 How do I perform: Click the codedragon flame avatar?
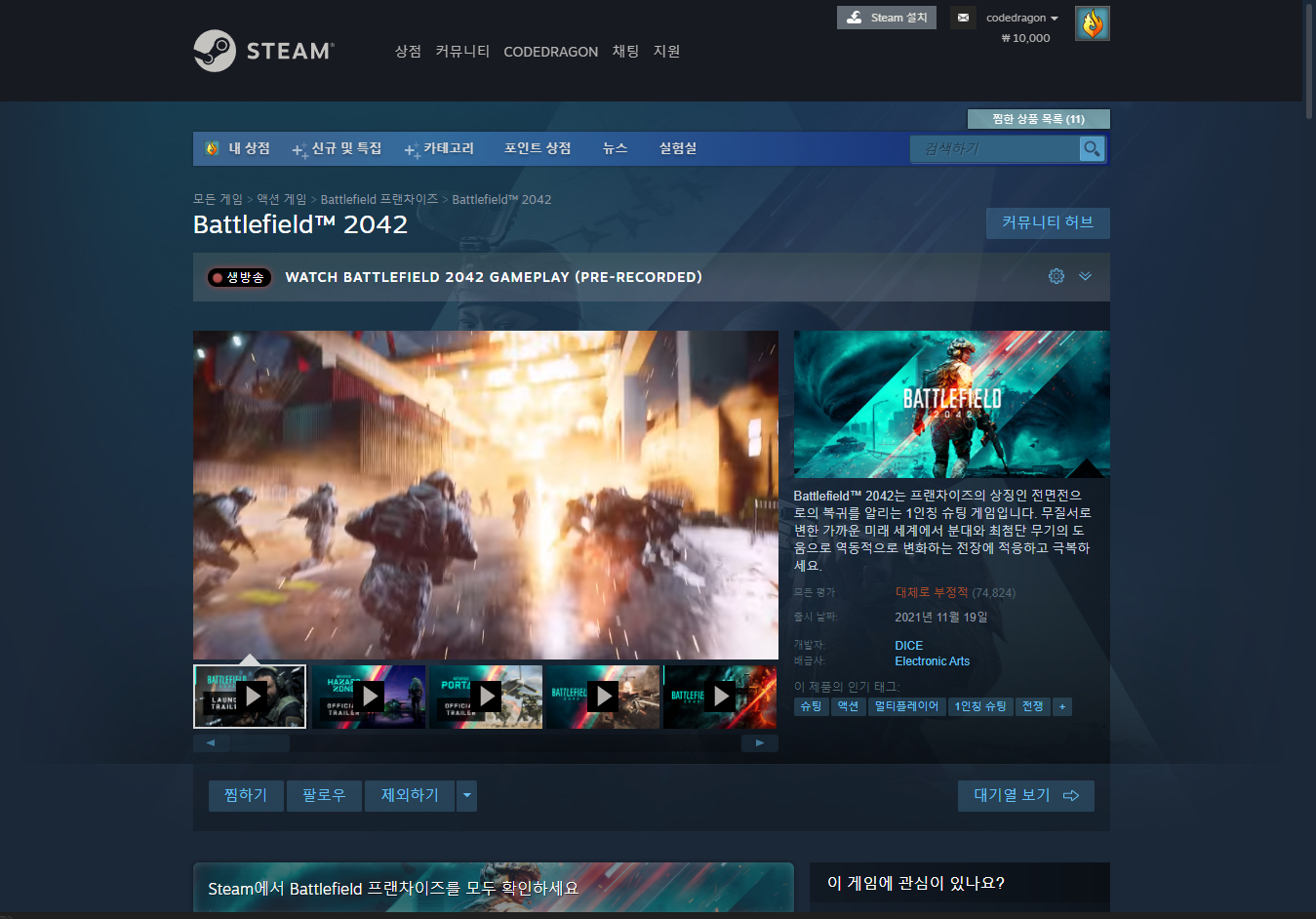(x=1092, y=23)
